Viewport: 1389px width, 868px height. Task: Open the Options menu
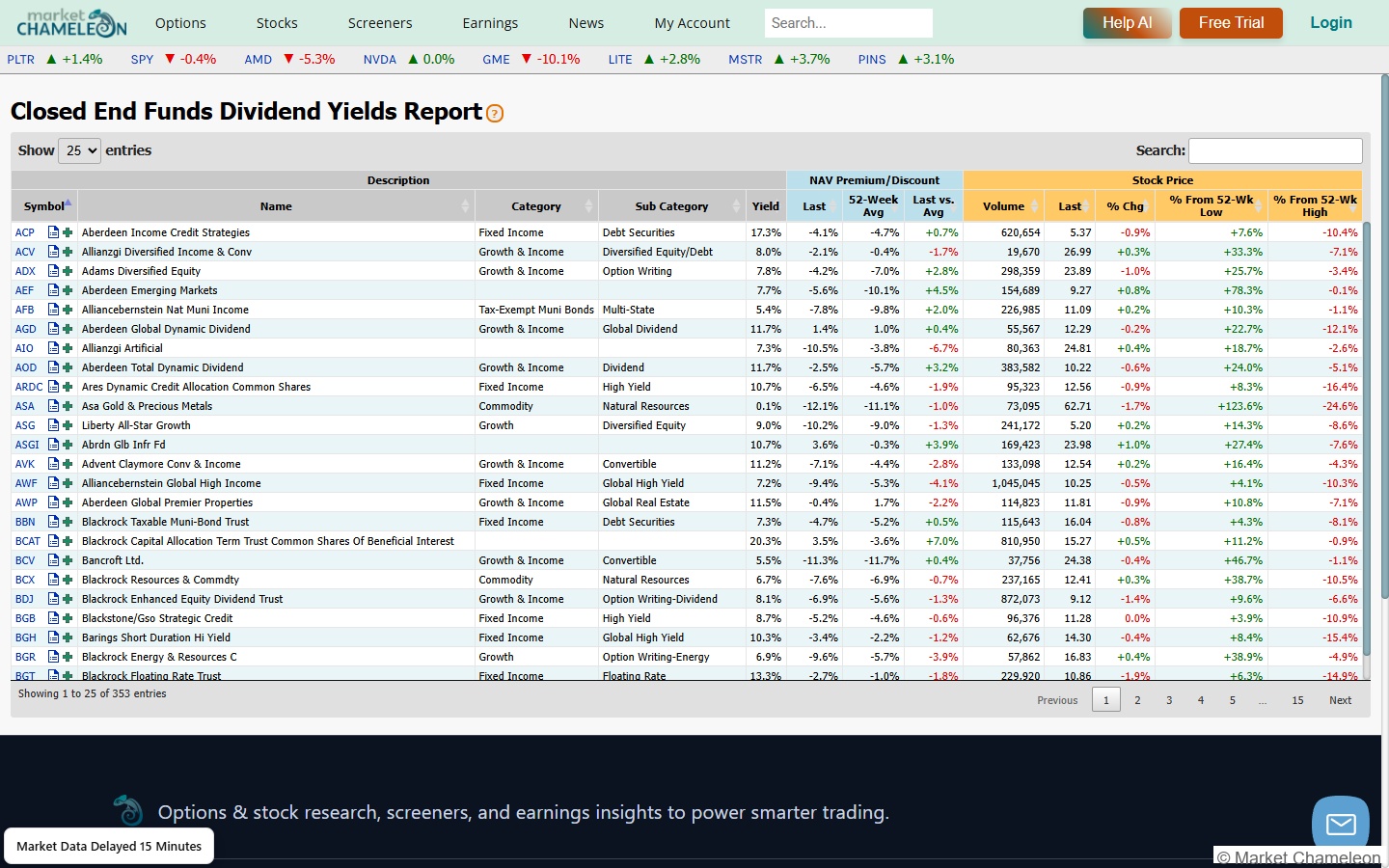click(x=180, y=23)
